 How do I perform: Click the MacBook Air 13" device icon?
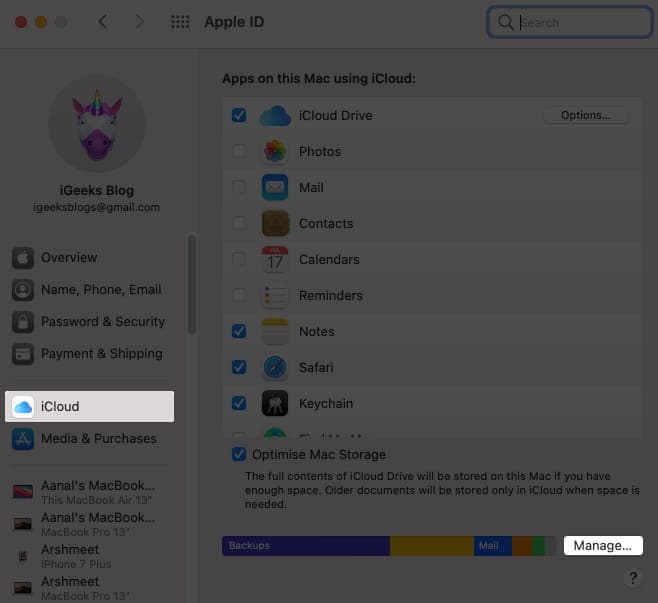23,491
